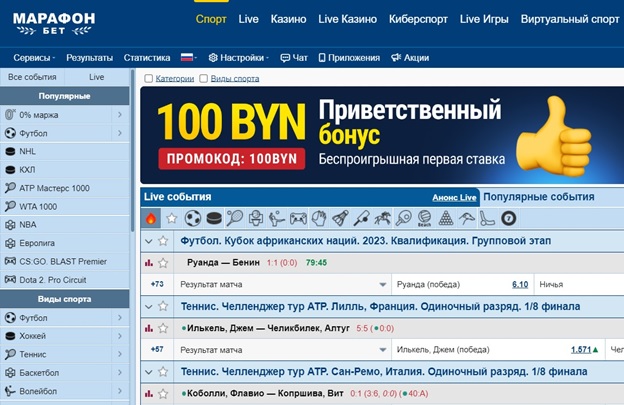Viewport: 624px width, 405px height.
Task: Click the esports gamepad icon
Action: (298, 218)
